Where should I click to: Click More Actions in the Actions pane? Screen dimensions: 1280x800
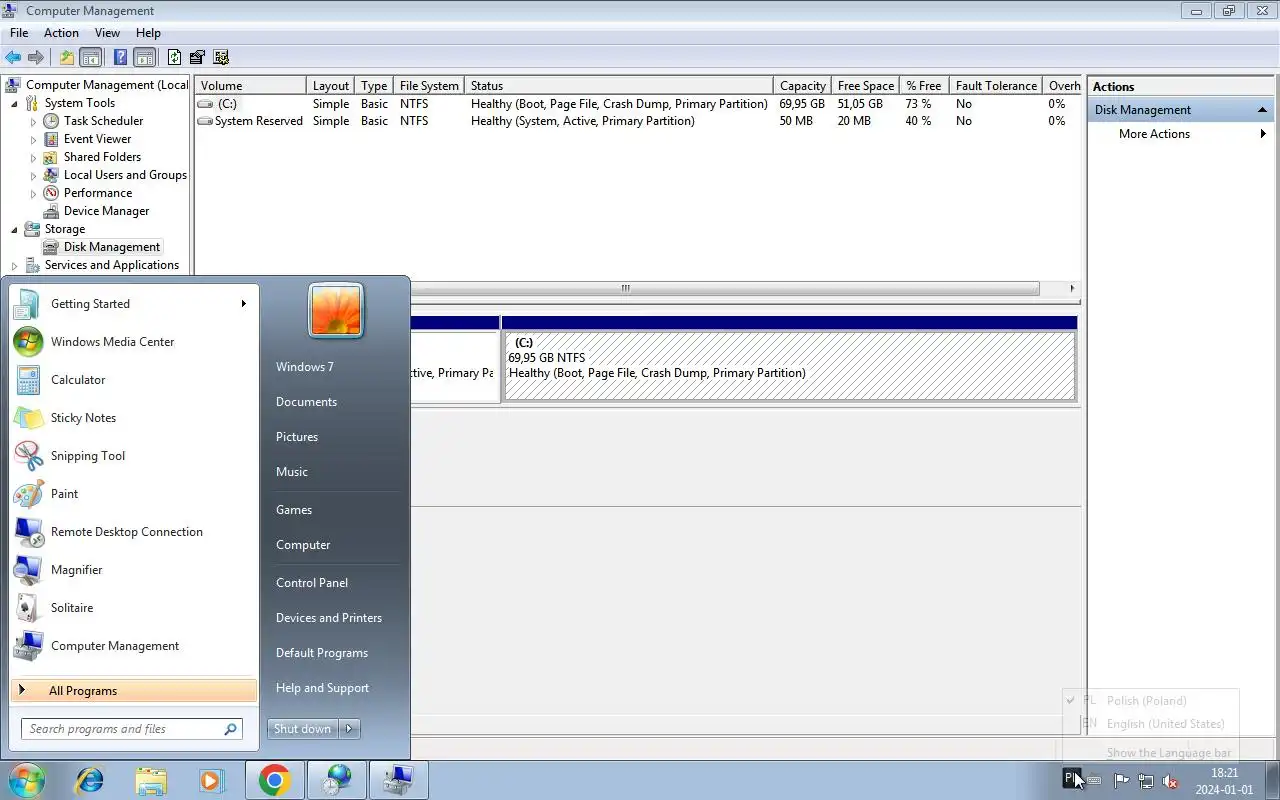pyautogui.click(x=1154, y=134)
